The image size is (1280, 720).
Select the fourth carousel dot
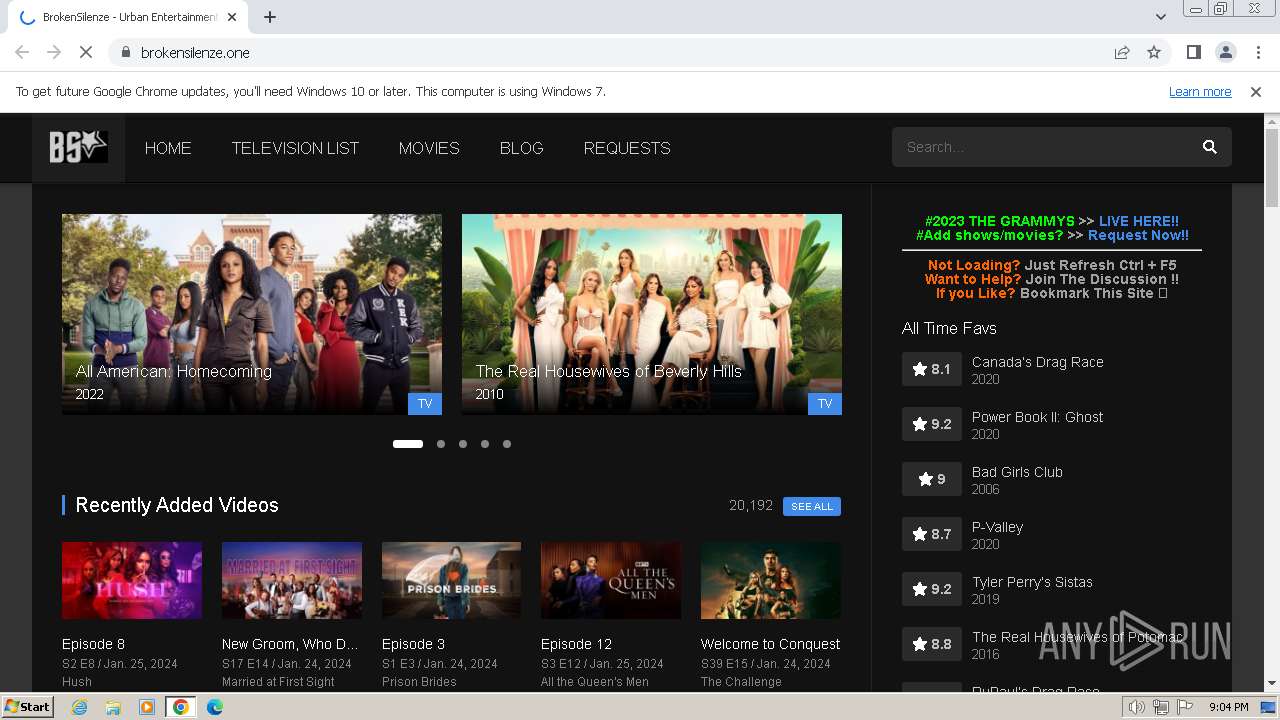pos(485,444)
